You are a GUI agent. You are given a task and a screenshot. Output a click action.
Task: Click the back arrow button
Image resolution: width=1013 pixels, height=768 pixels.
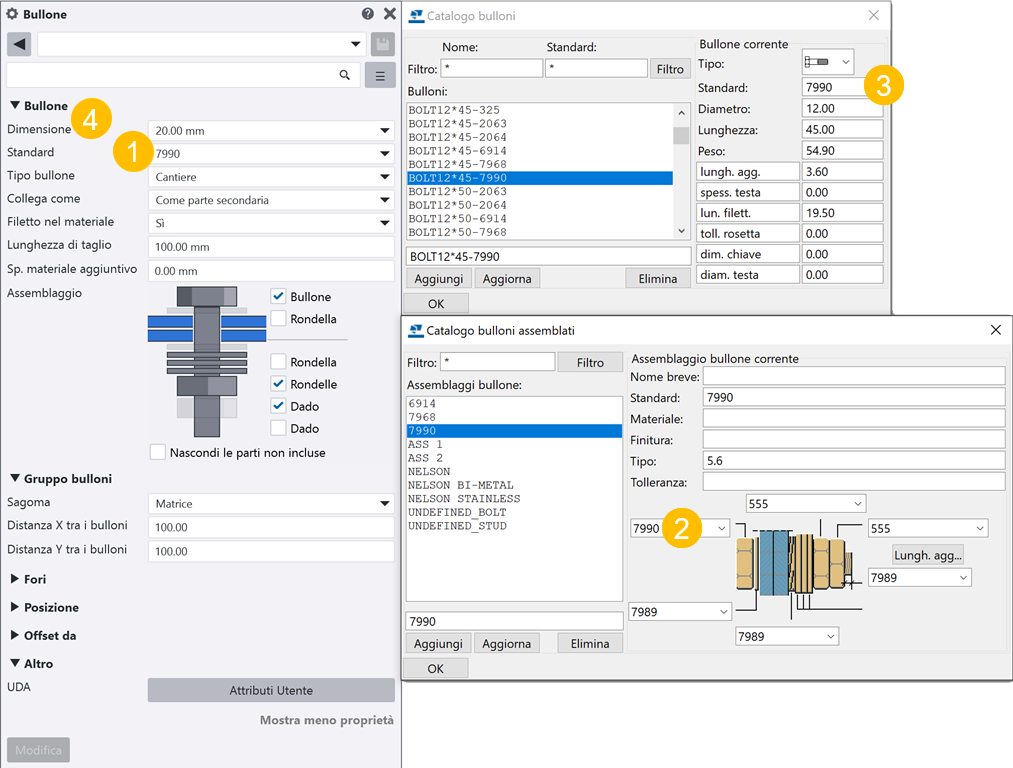pos(19,44)
